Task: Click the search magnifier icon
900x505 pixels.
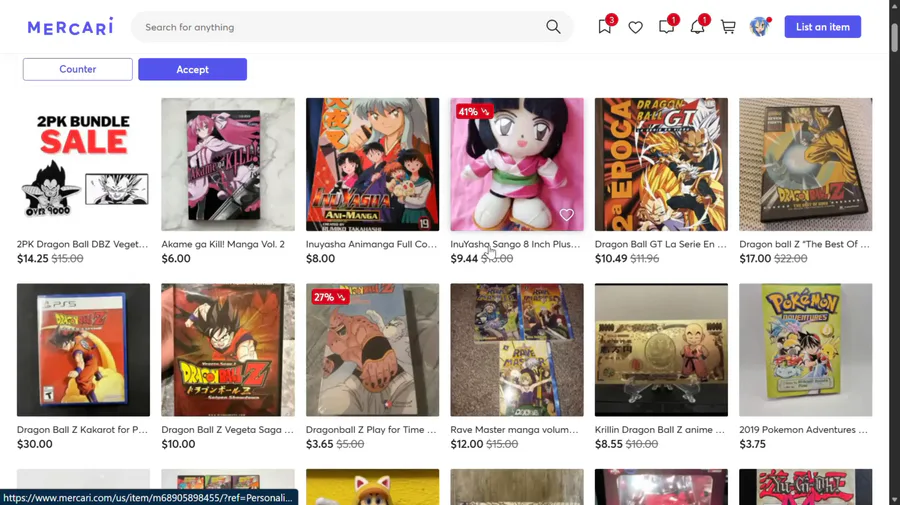Action: [553, 27]
